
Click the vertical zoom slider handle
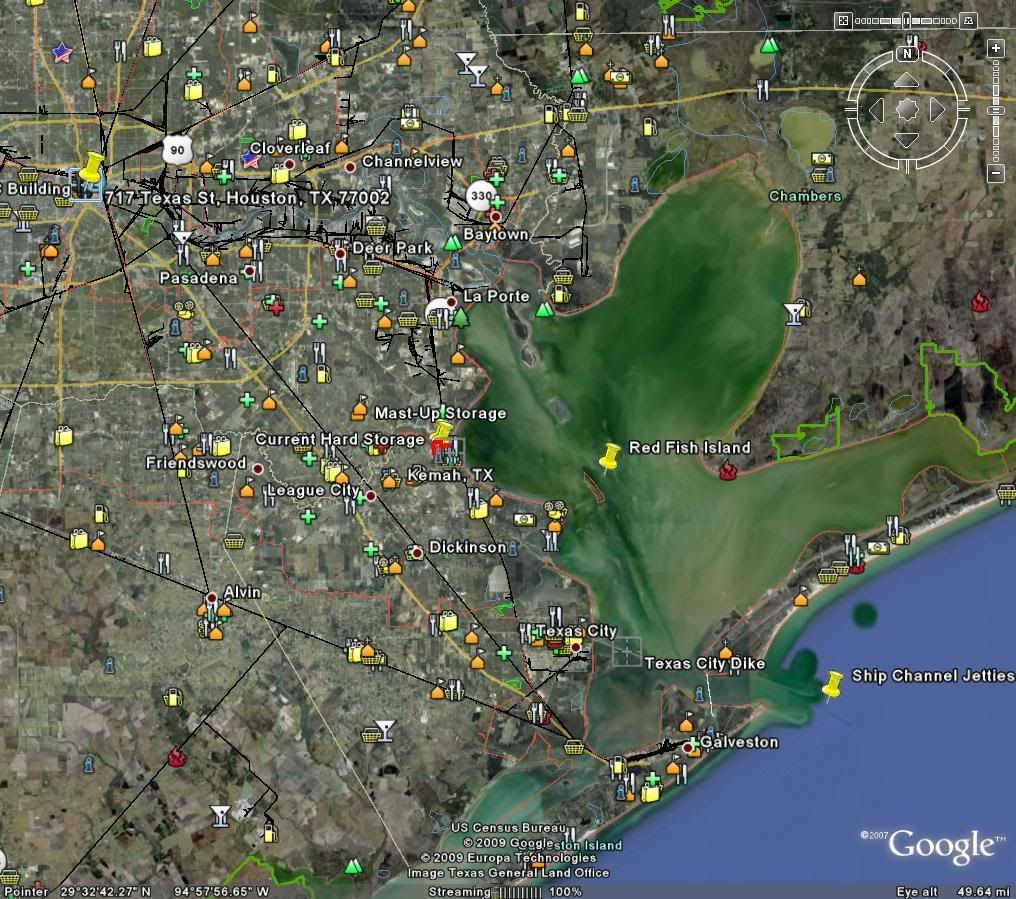[x=995, y=110]
